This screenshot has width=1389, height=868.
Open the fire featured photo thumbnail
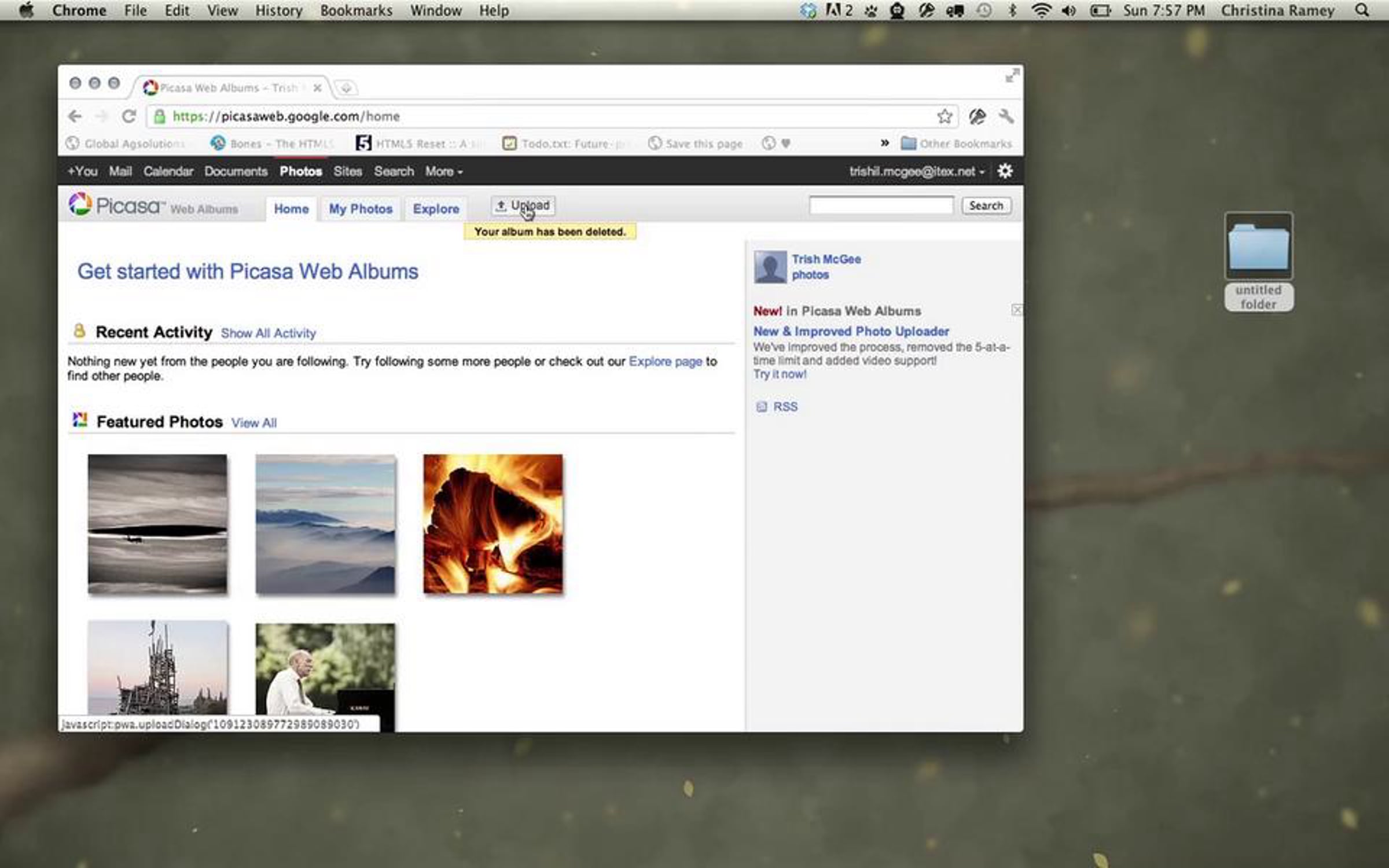coord(493,524)
